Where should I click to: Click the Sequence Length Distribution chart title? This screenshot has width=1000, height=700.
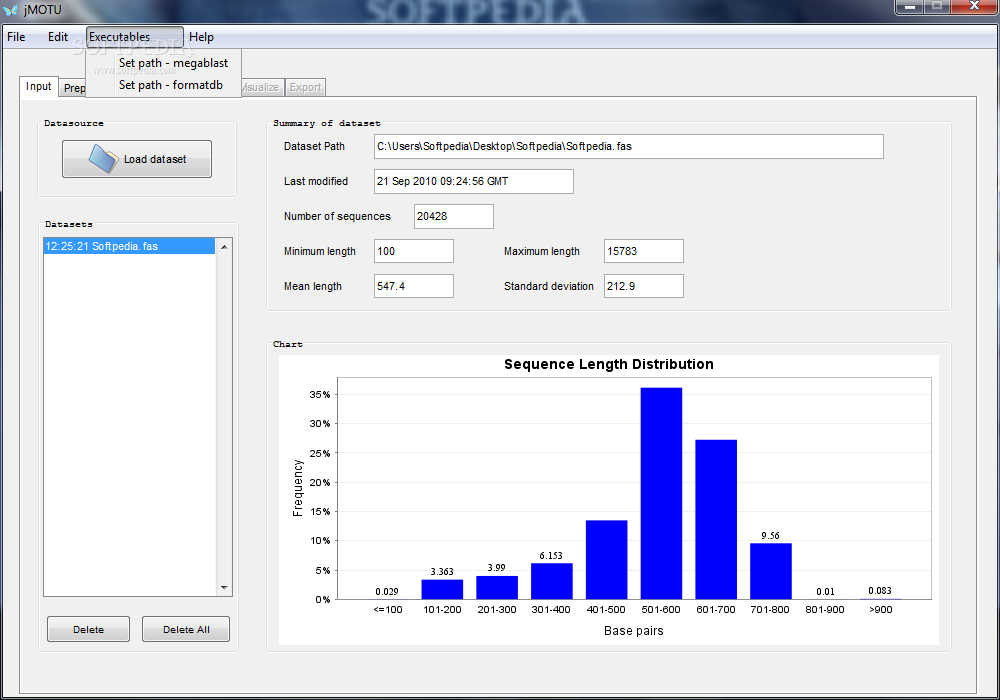[x=608, y=364]
